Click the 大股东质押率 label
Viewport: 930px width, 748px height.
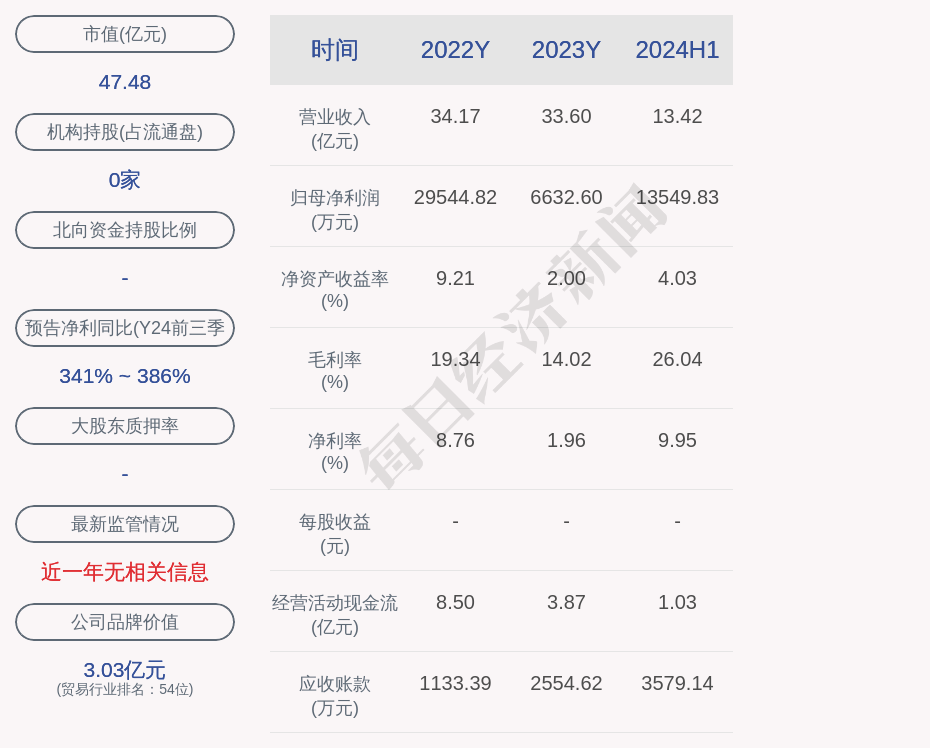(x=125, y=426)
